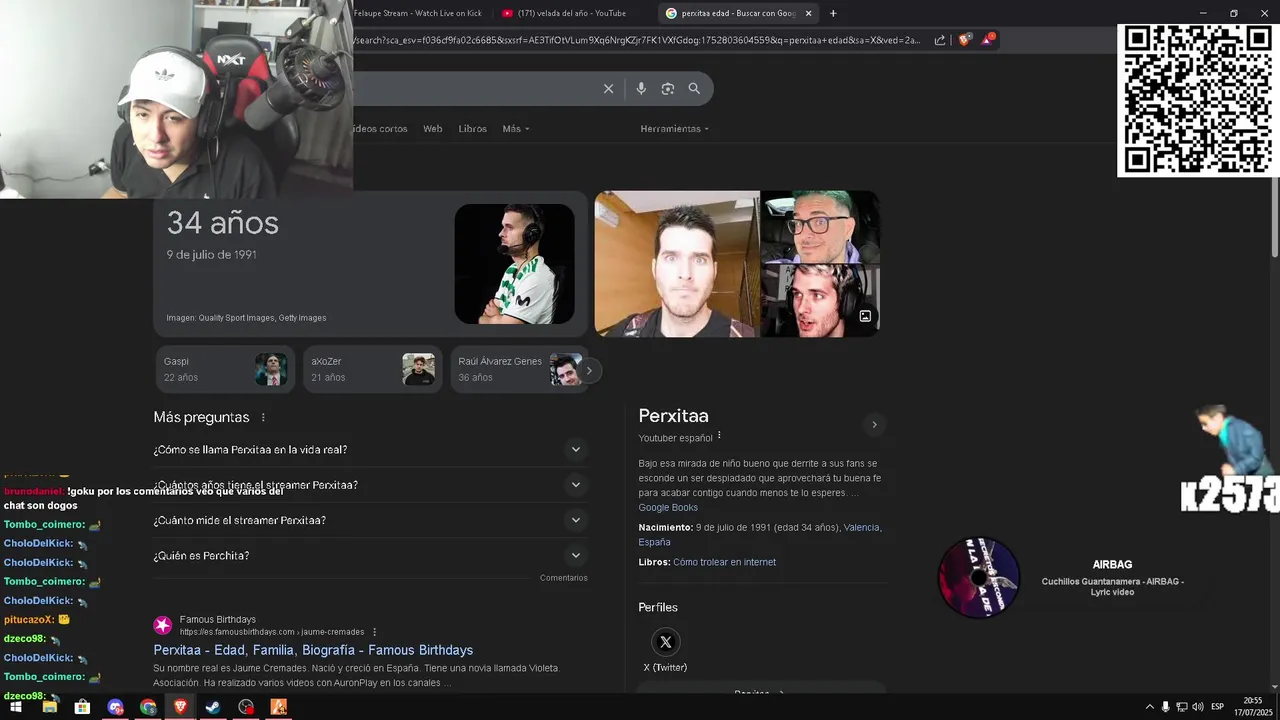Switch to the Felaupe Stream Kick tab

point(418,13)
